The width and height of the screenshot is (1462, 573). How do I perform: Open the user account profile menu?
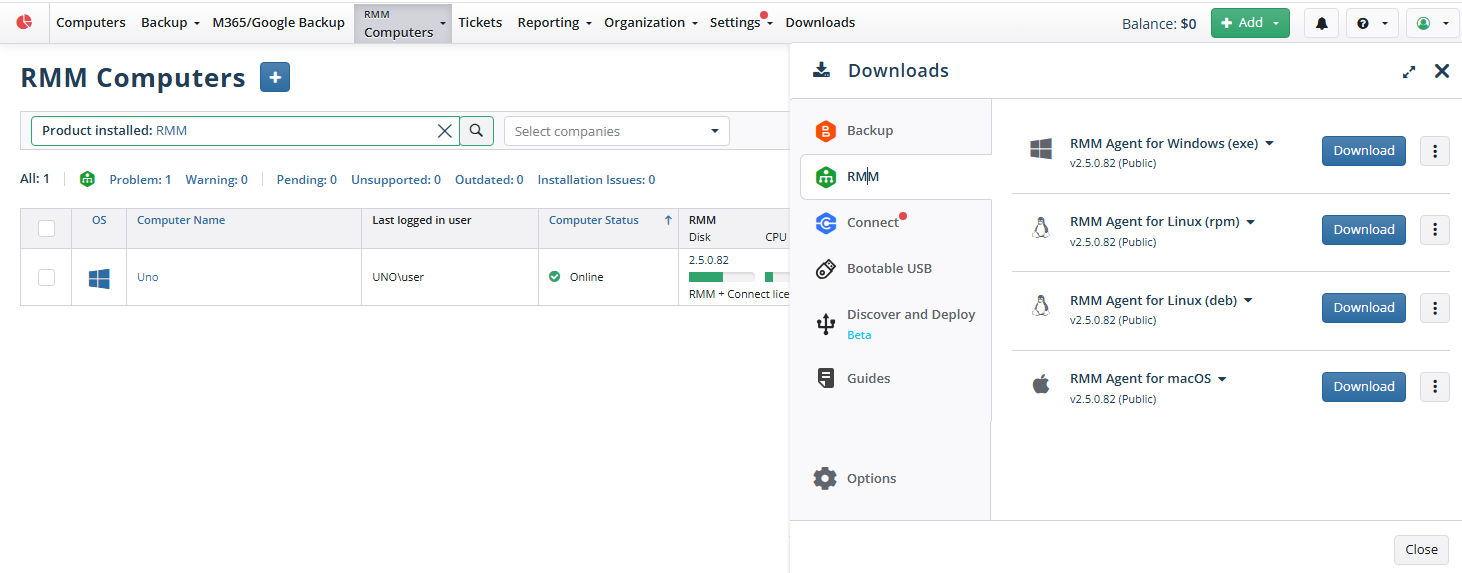pos(1433,23)
